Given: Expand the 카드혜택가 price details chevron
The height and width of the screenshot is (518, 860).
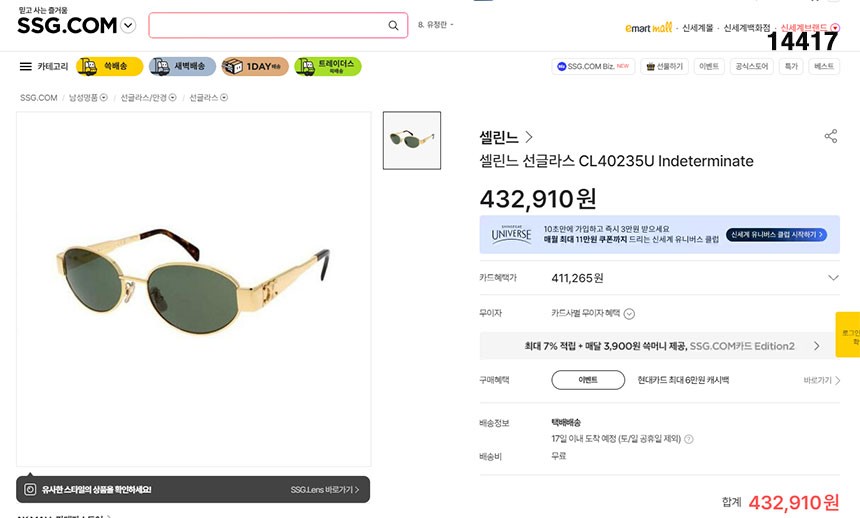Looking at the screenshot, I should (x=833, y=277).
